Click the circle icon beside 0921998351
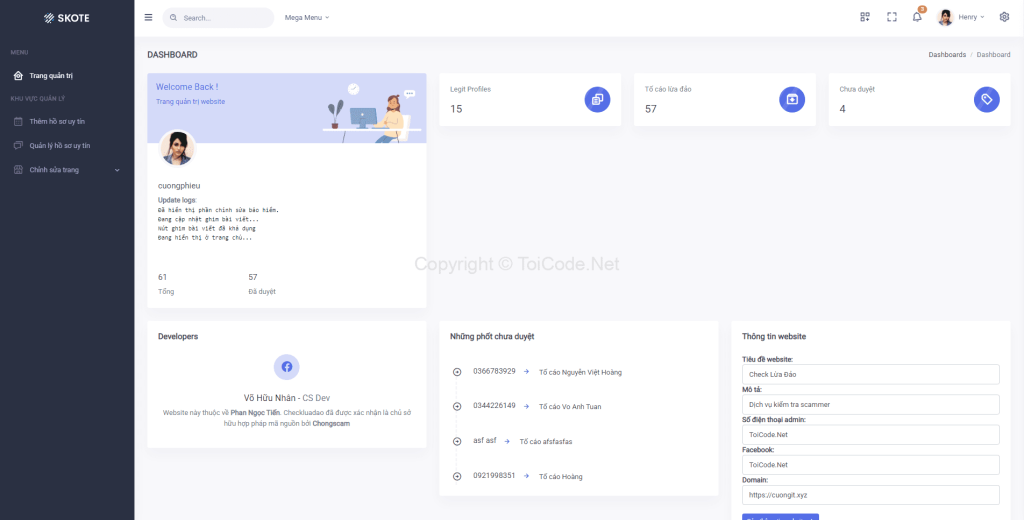The height and width of the screenshot is (520, 1024). coord(457,476)
